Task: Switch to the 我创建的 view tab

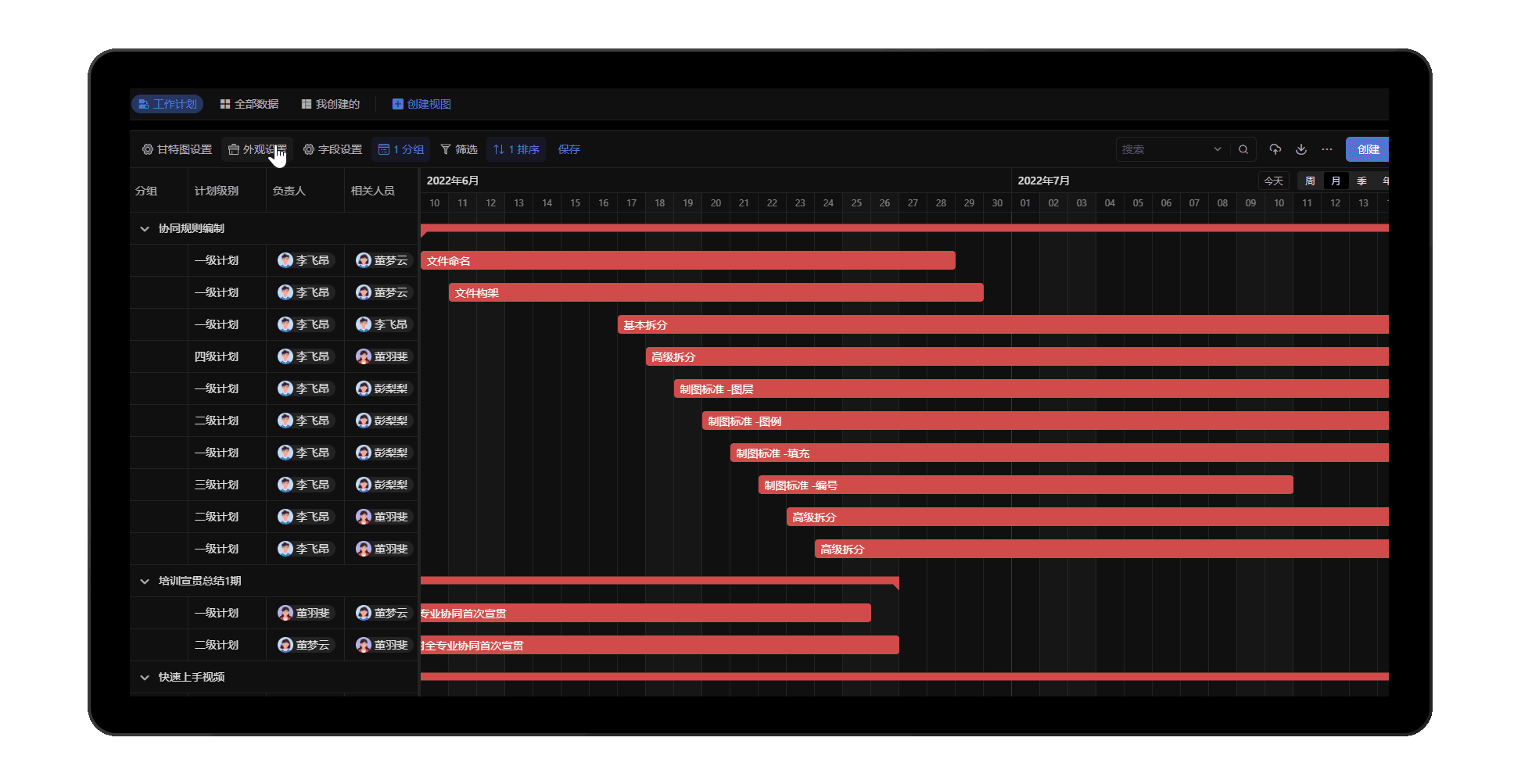Action: click(x=331, y=104)
